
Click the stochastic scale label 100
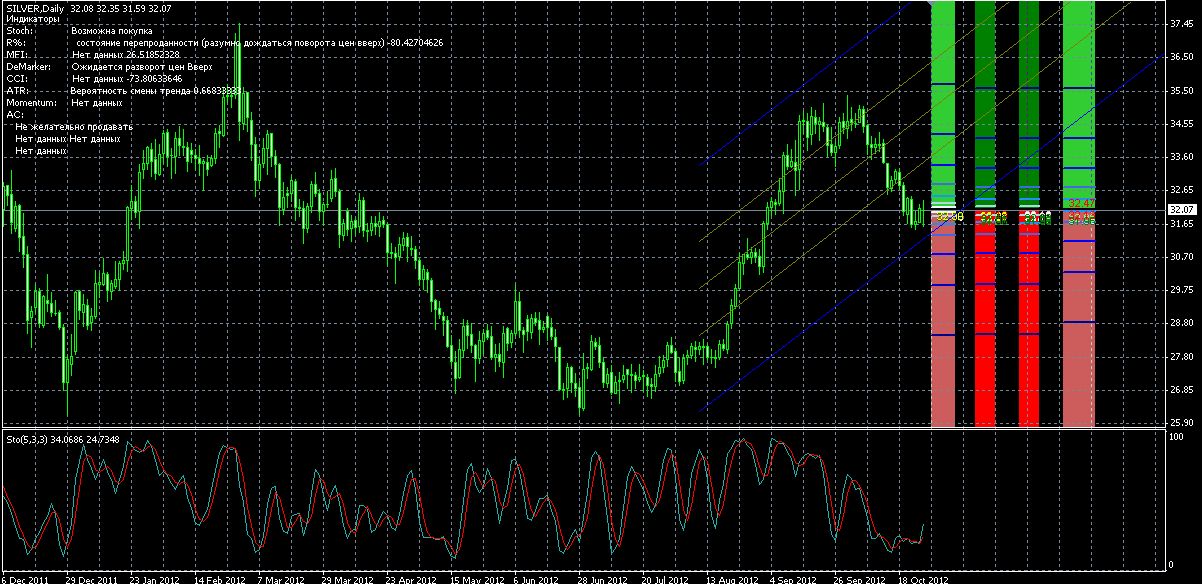click(x=1176, y=438)
